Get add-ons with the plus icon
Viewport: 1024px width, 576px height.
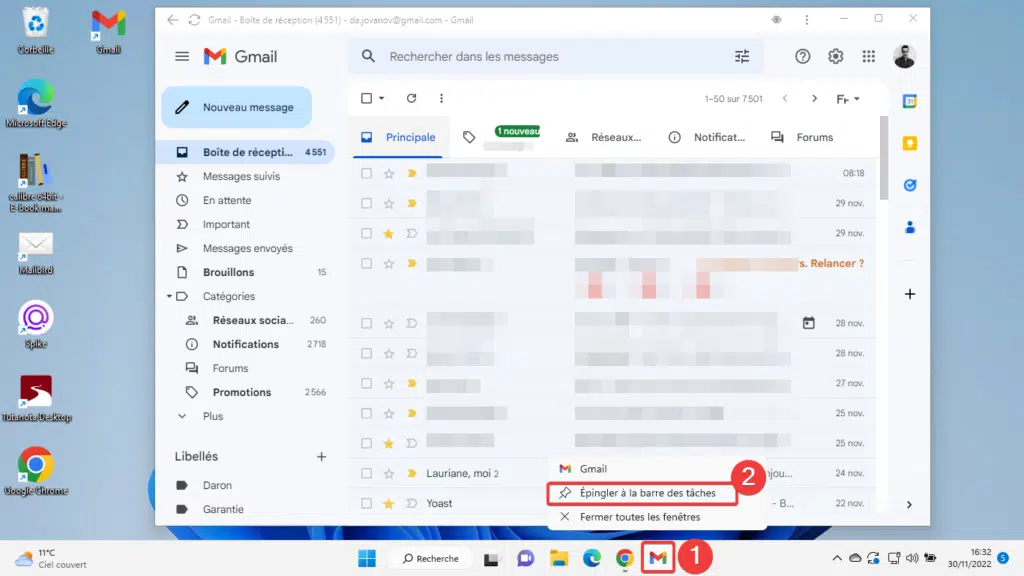click(x=910, y=294)
